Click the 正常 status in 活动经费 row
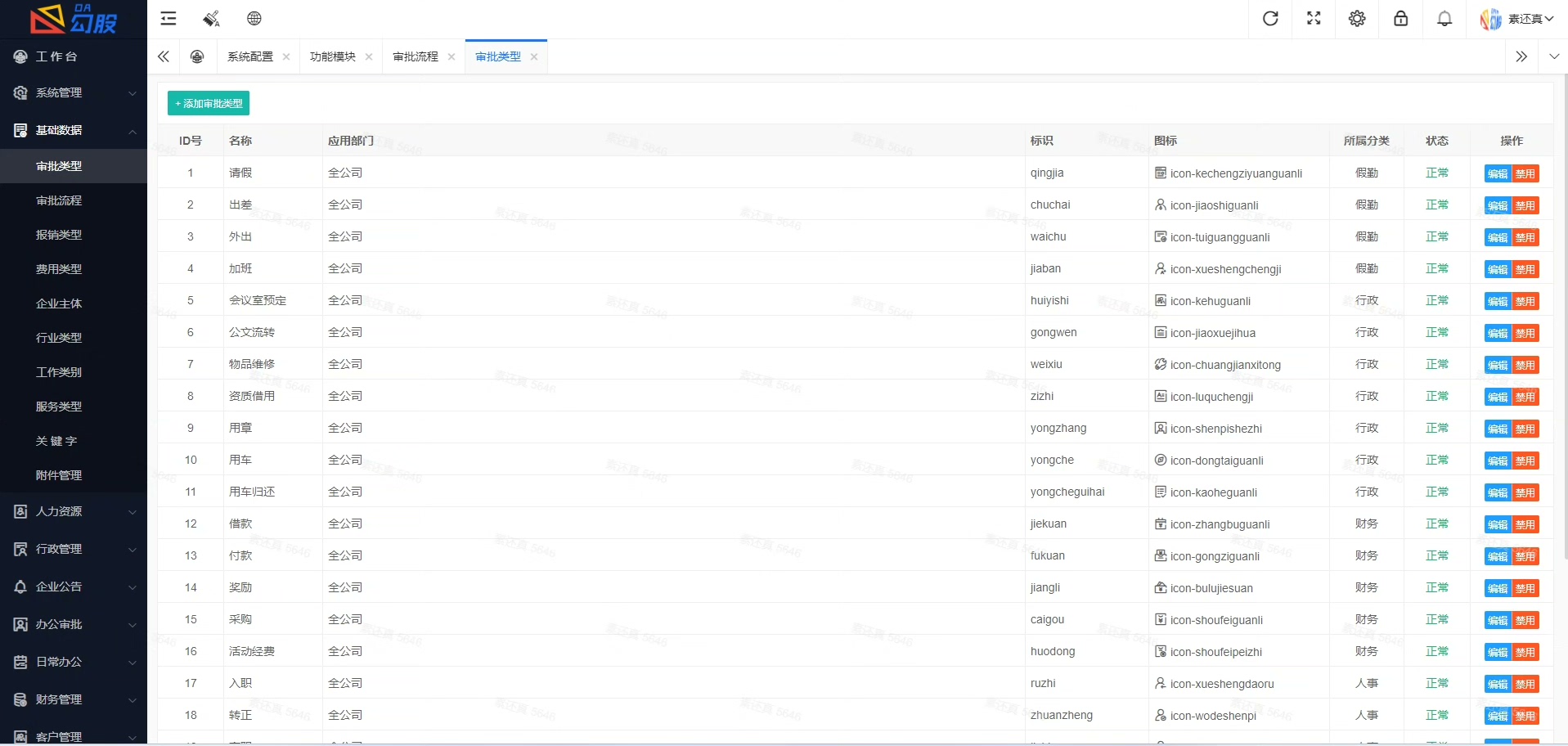 point(1437,651)
